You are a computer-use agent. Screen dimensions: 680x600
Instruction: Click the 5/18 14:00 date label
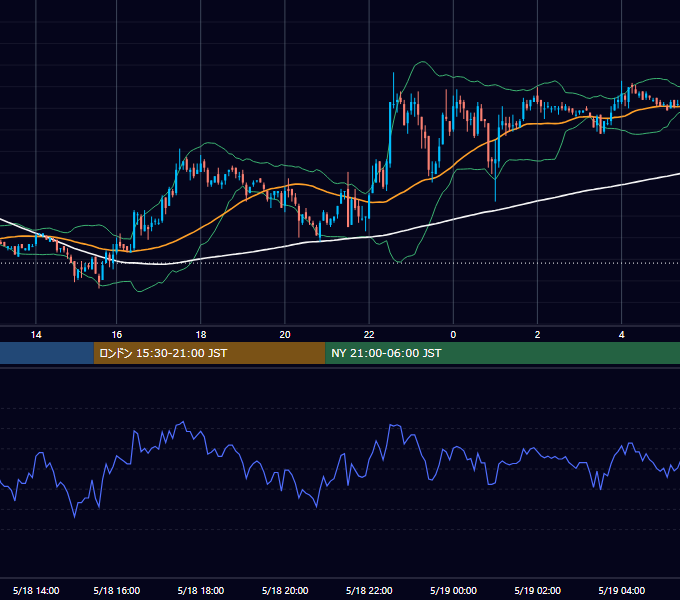(x=36, y=590)
